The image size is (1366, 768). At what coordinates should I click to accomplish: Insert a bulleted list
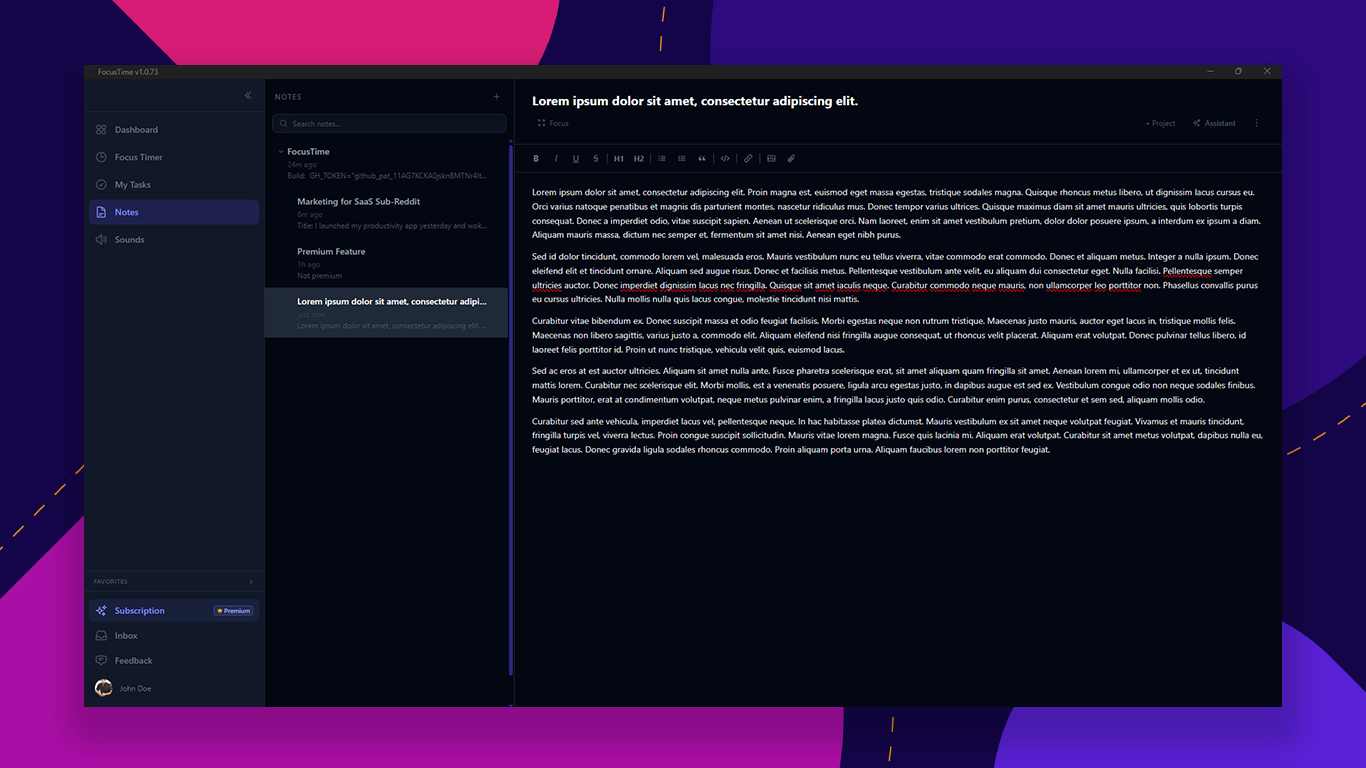pyautogui.click(x=662, y=159)
